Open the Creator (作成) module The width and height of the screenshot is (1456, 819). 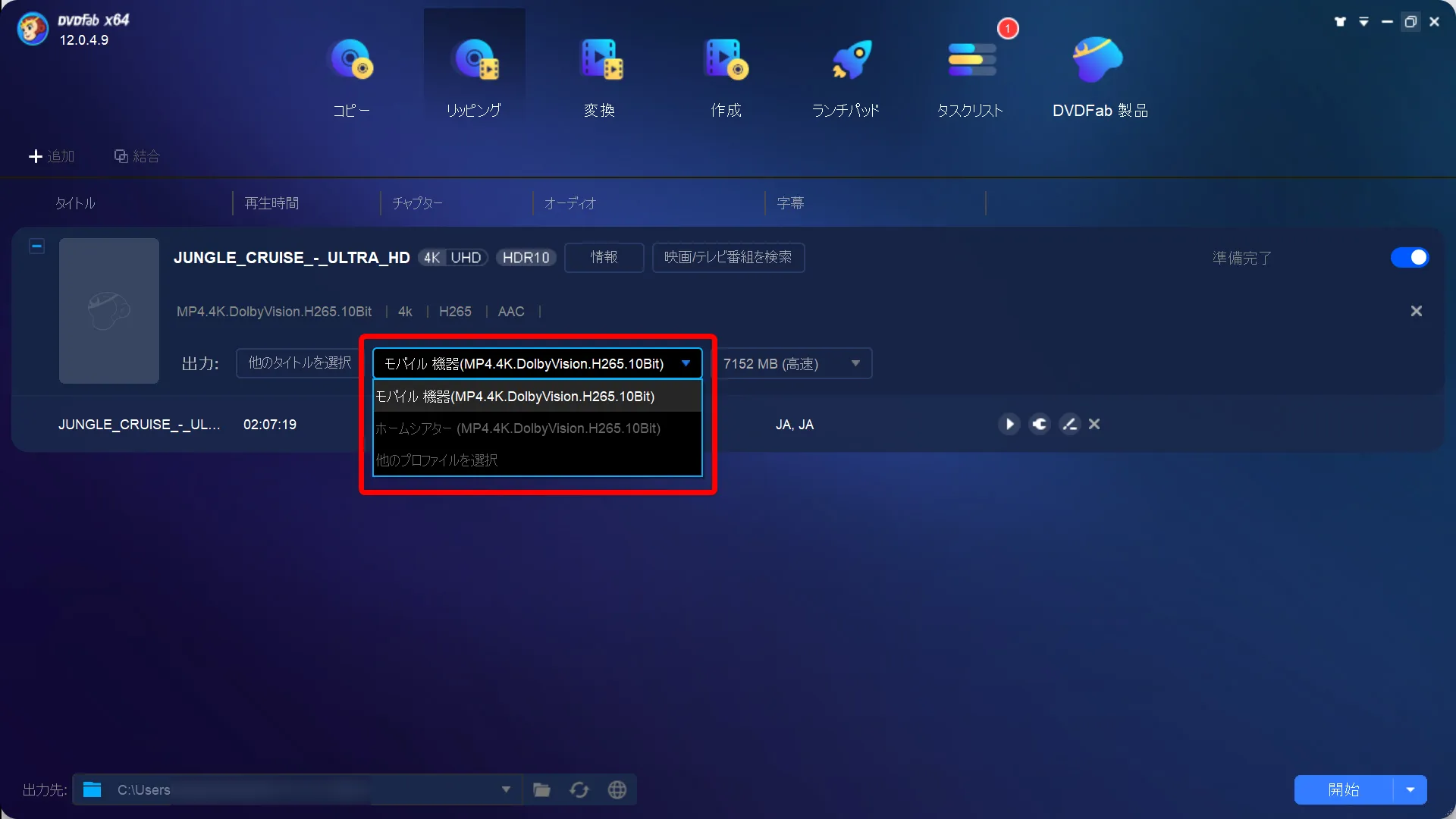[x=726, y=78]
